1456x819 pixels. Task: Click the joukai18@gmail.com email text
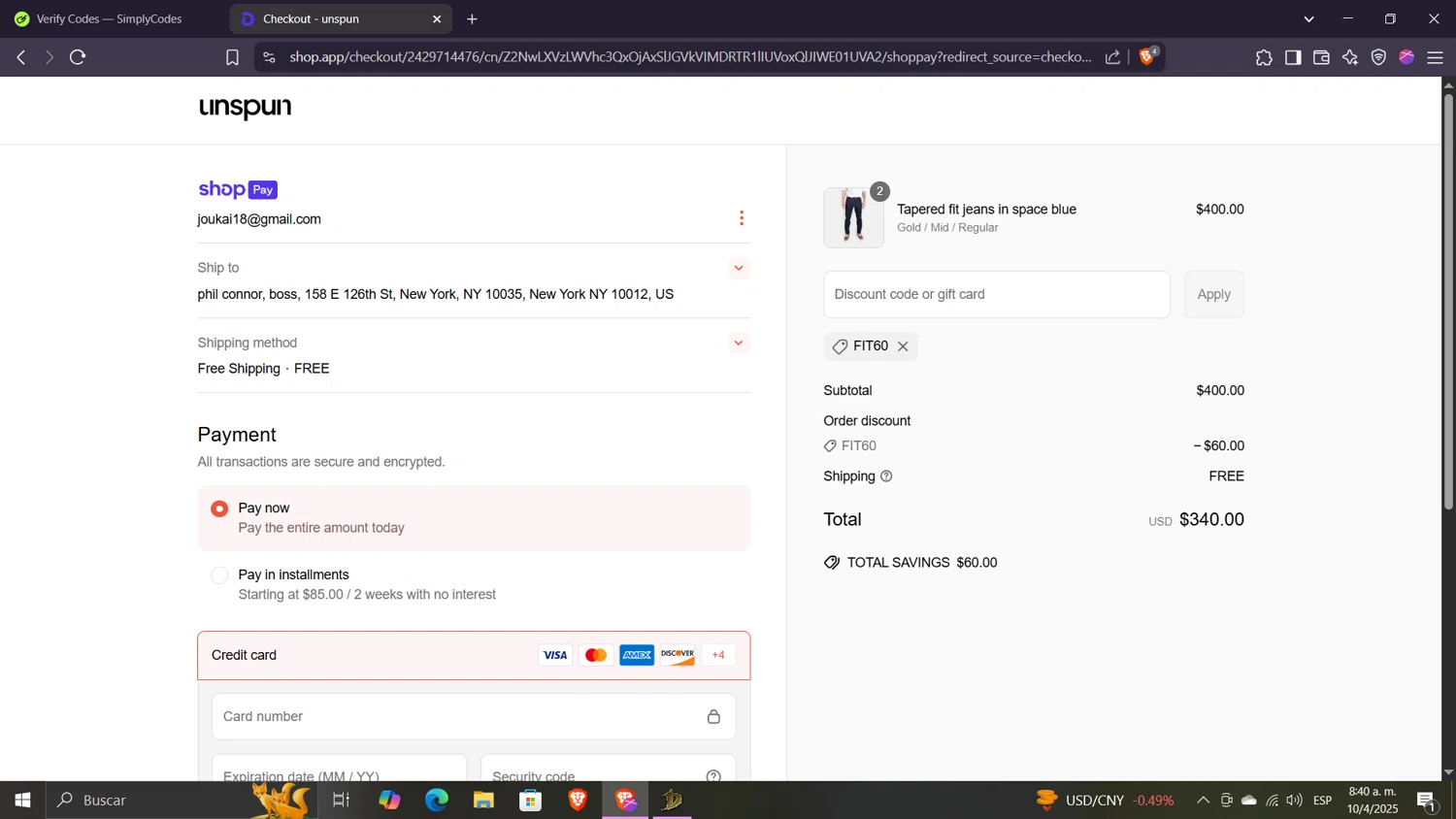259,219
